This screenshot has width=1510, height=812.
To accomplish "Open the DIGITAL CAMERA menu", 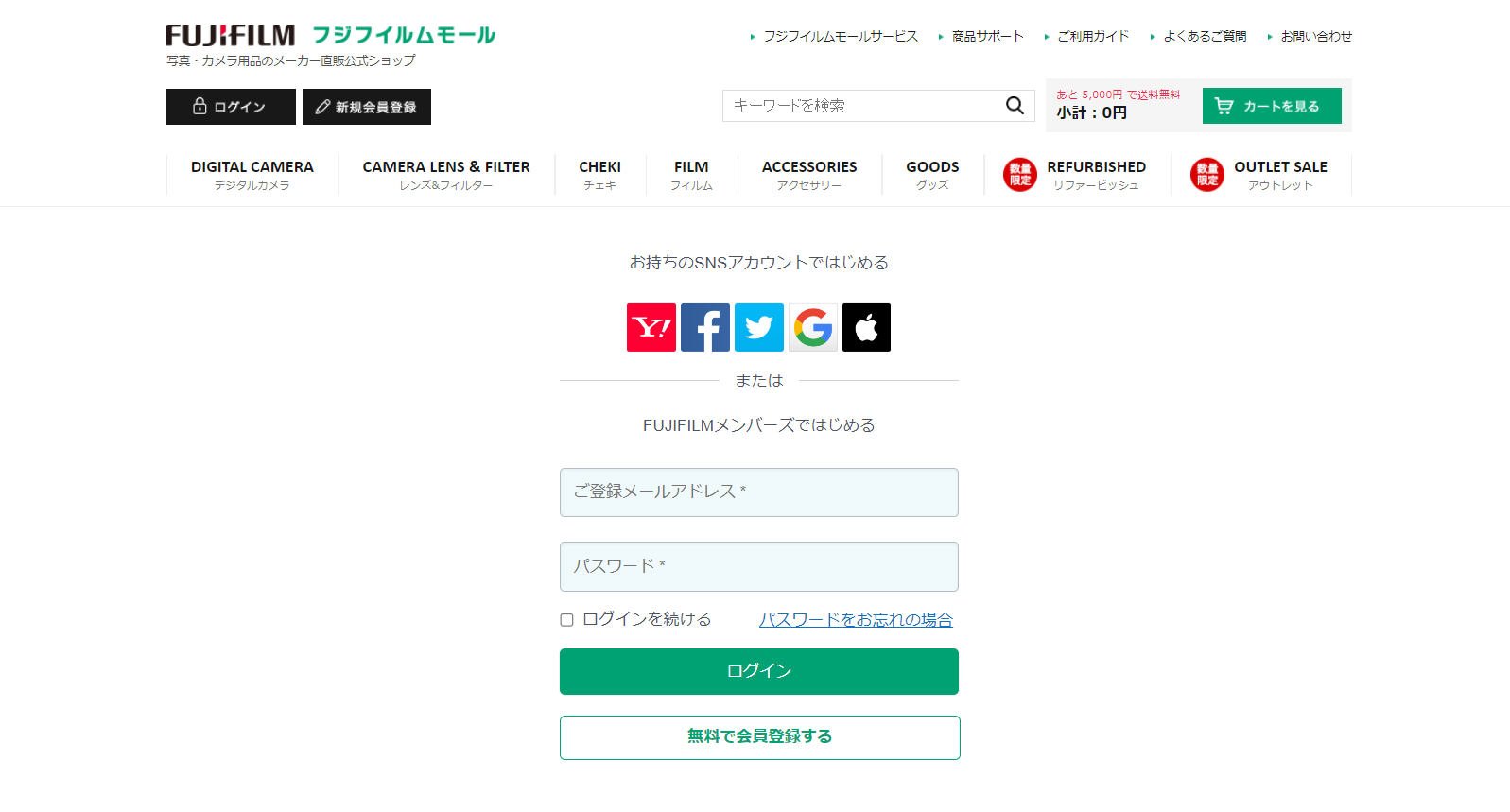I will [252, 175].
